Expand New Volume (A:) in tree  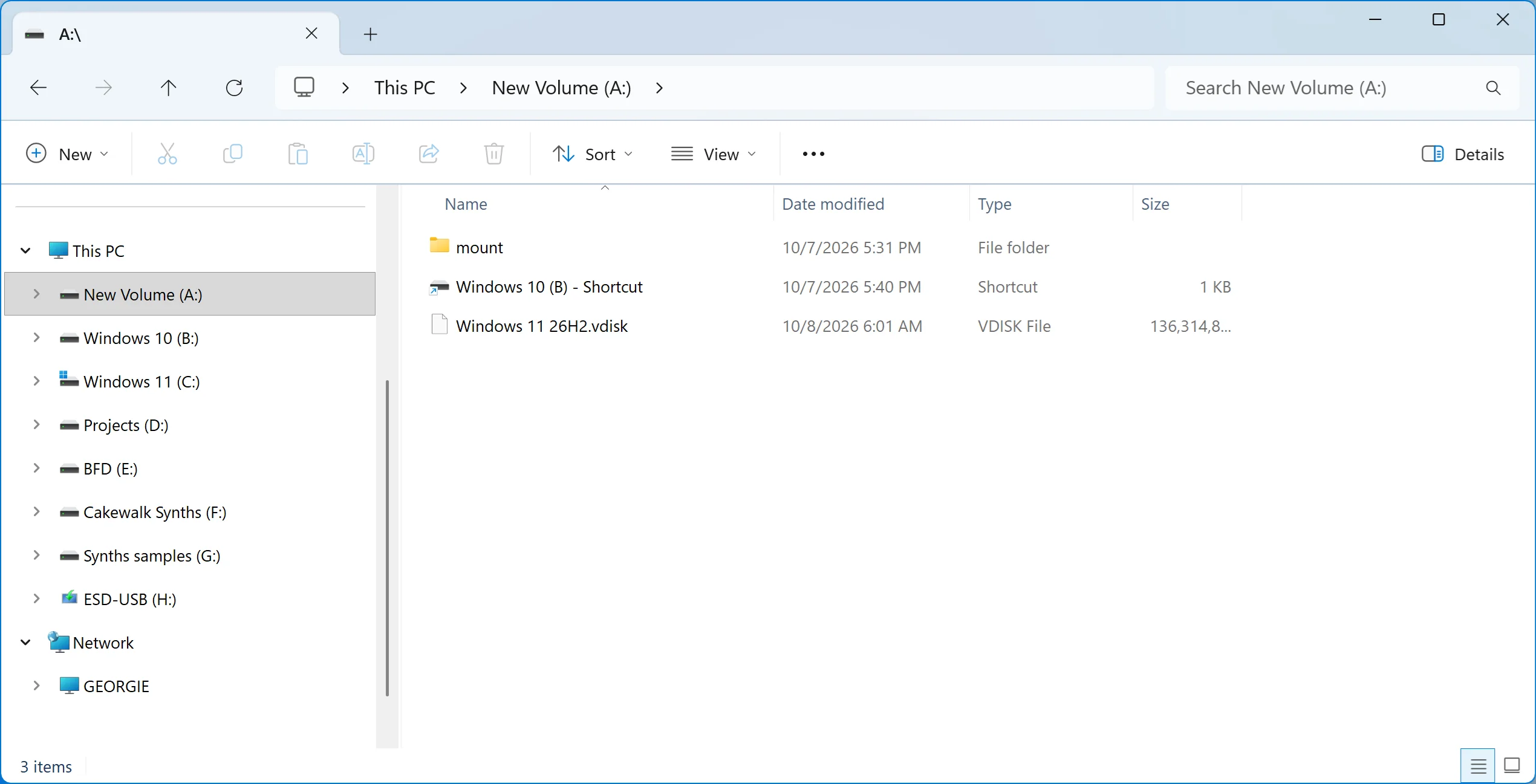click(x=36, y=294)
